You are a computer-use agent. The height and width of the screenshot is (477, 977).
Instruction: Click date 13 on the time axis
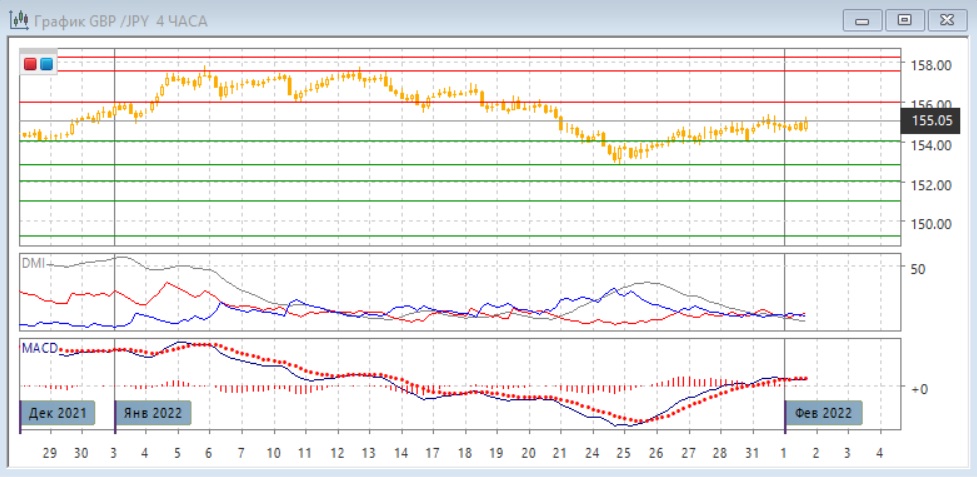367,453
